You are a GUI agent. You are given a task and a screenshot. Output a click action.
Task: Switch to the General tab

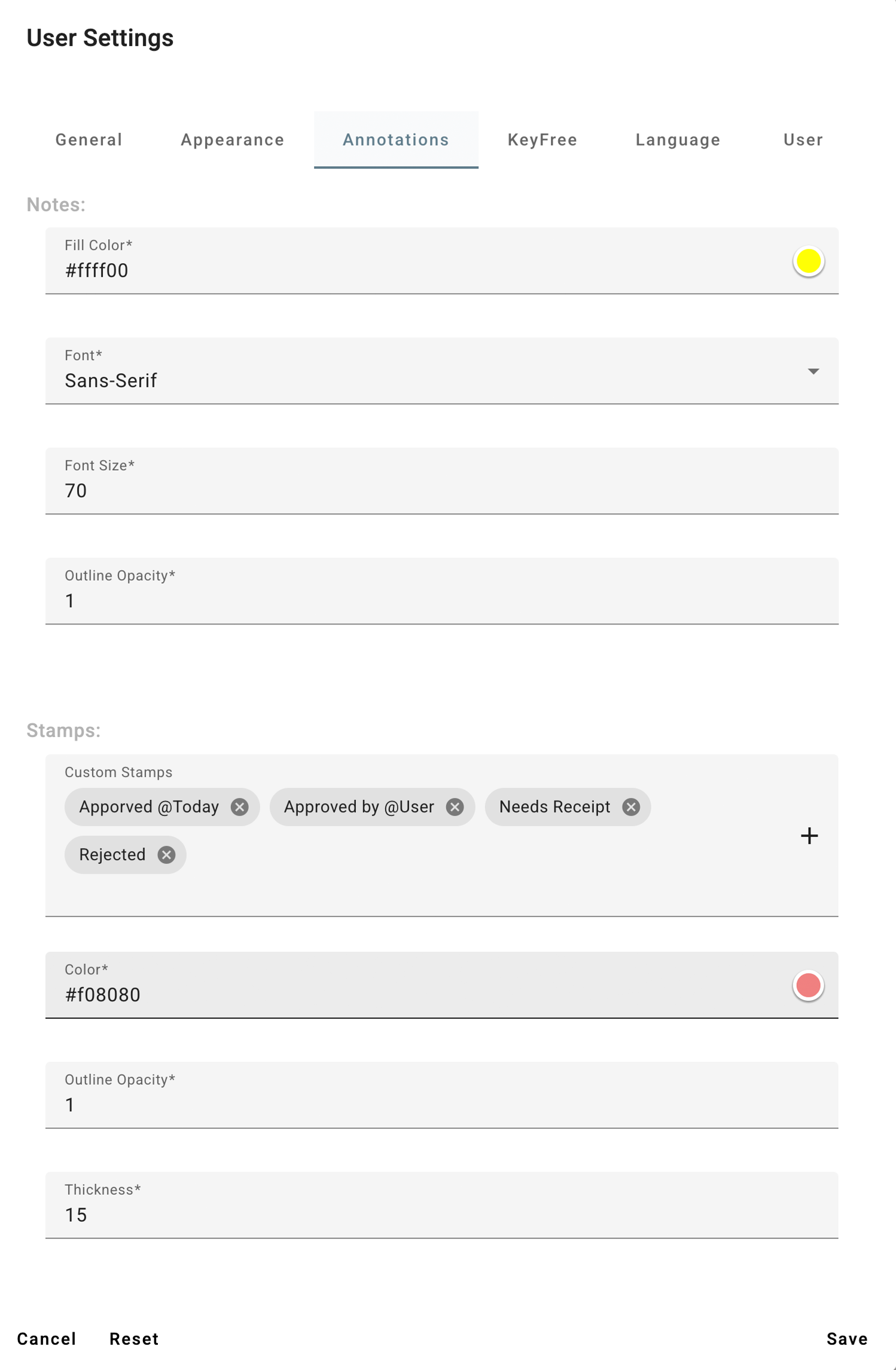[x=89, y=140]
